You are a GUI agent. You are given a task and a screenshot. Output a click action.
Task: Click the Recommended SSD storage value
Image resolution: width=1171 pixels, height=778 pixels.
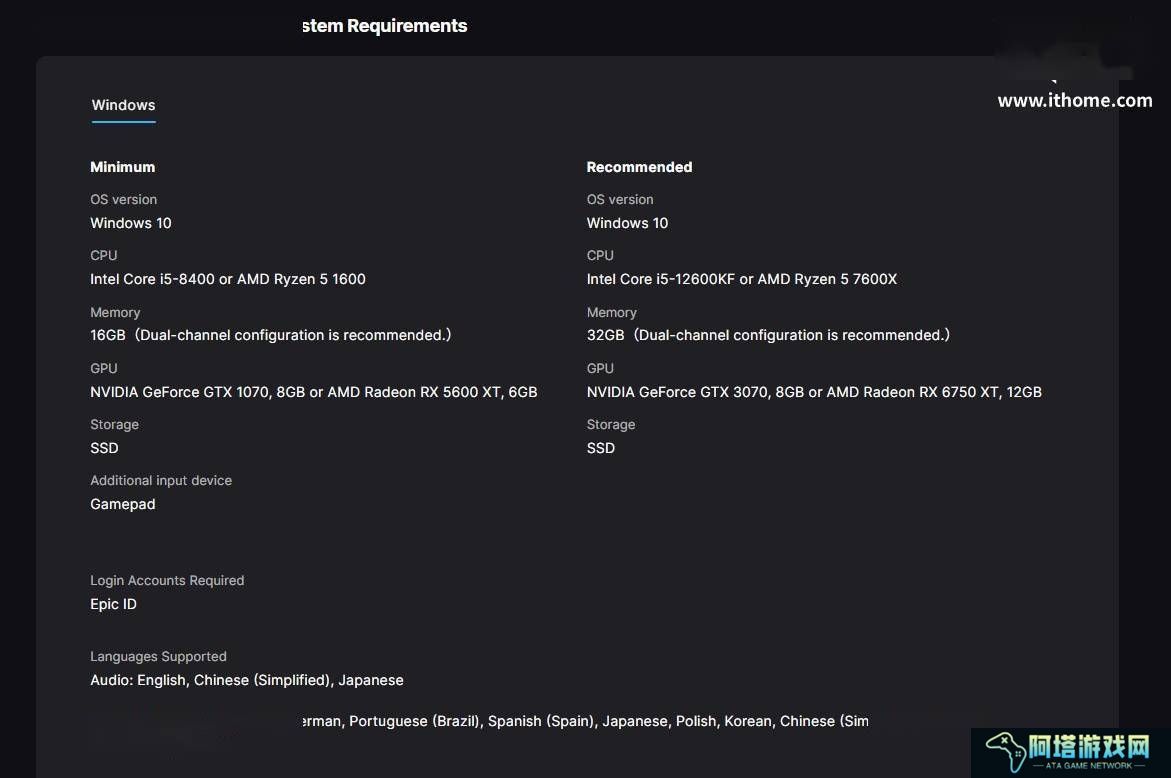[x=600, y=448]
